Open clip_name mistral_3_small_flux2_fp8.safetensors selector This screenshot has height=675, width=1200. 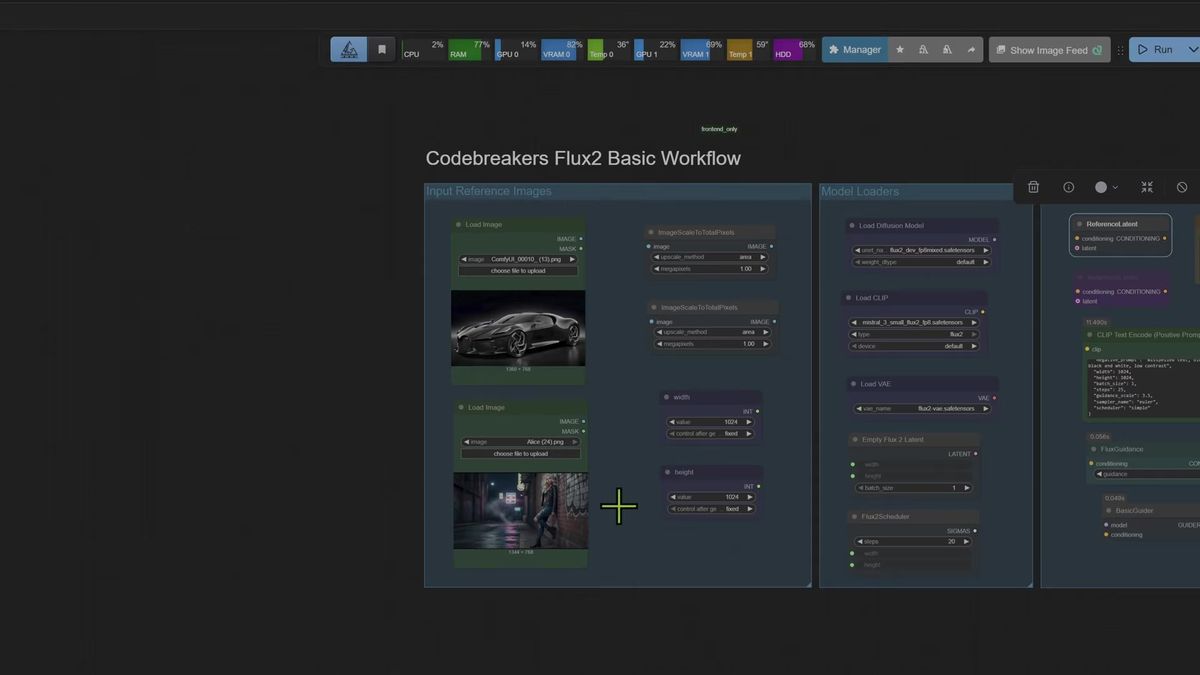coord(914,322)
